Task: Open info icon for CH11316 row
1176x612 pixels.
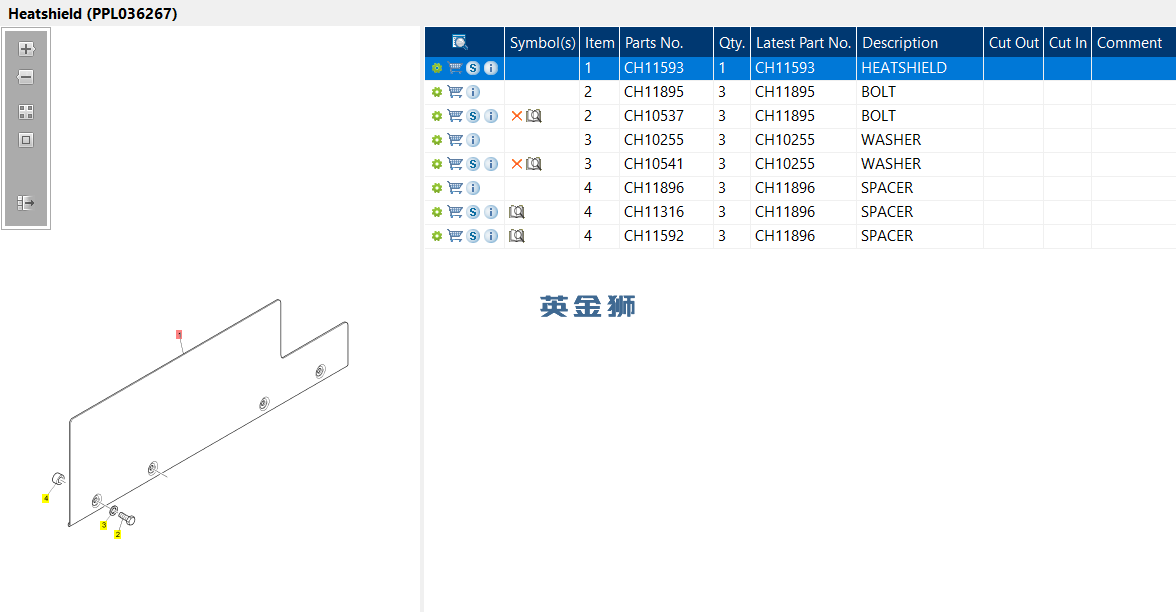Action: 490,212
